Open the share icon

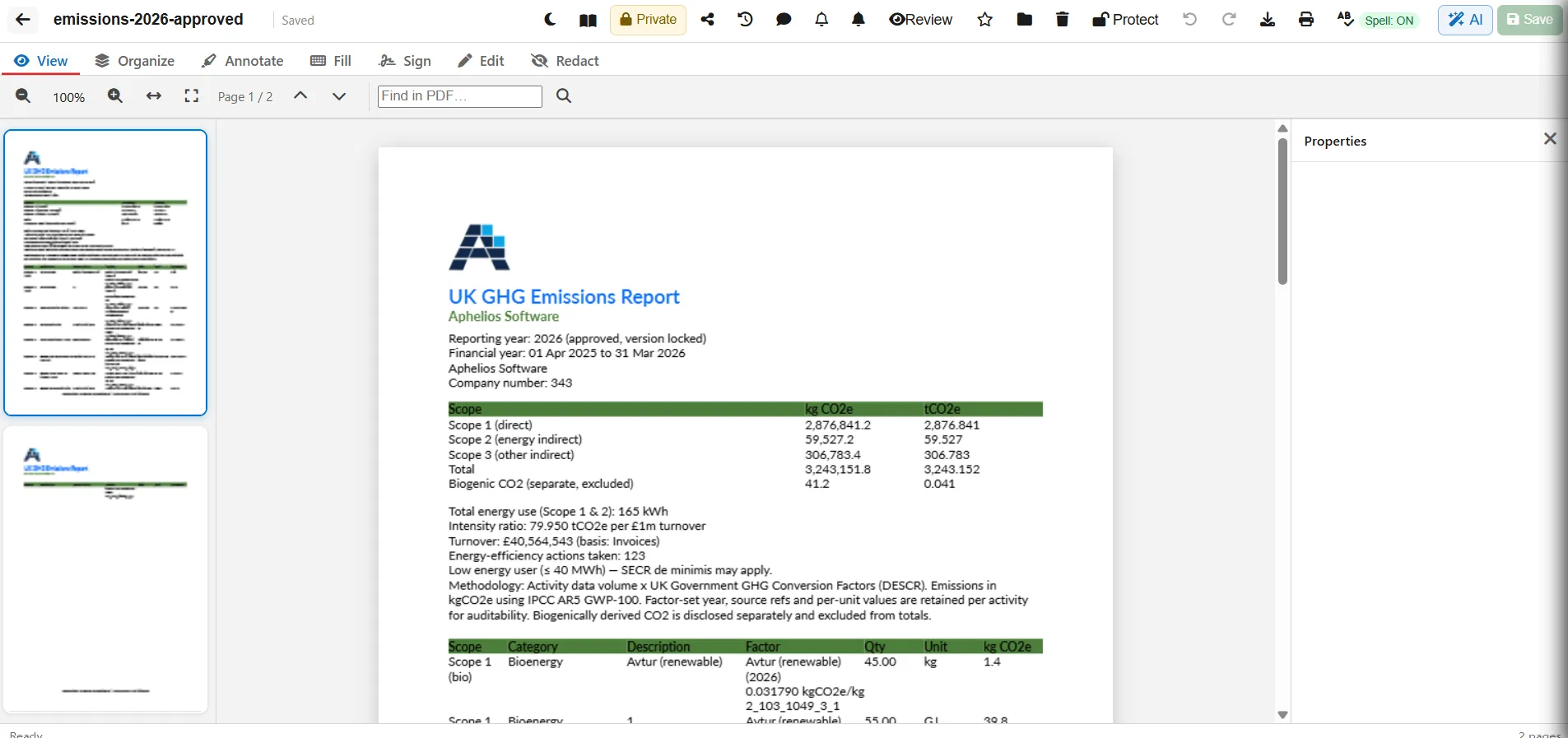pos(707,20)
